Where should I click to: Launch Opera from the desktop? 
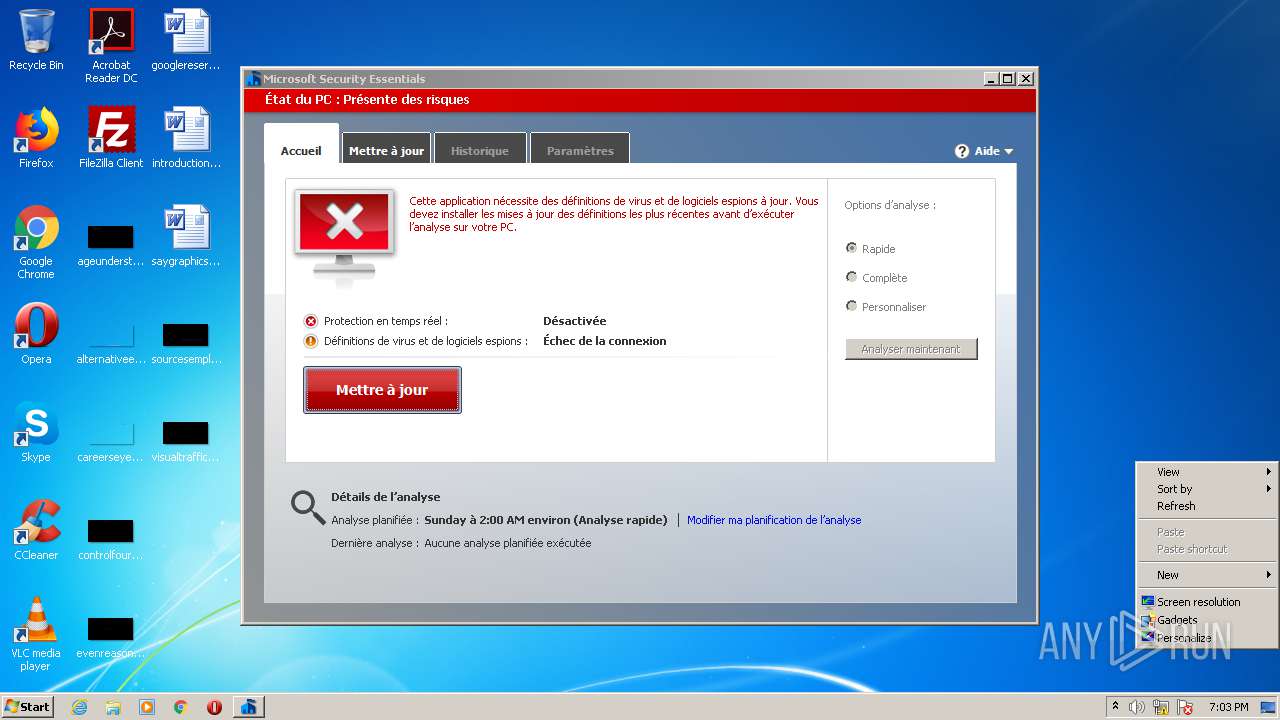[36, 334]
